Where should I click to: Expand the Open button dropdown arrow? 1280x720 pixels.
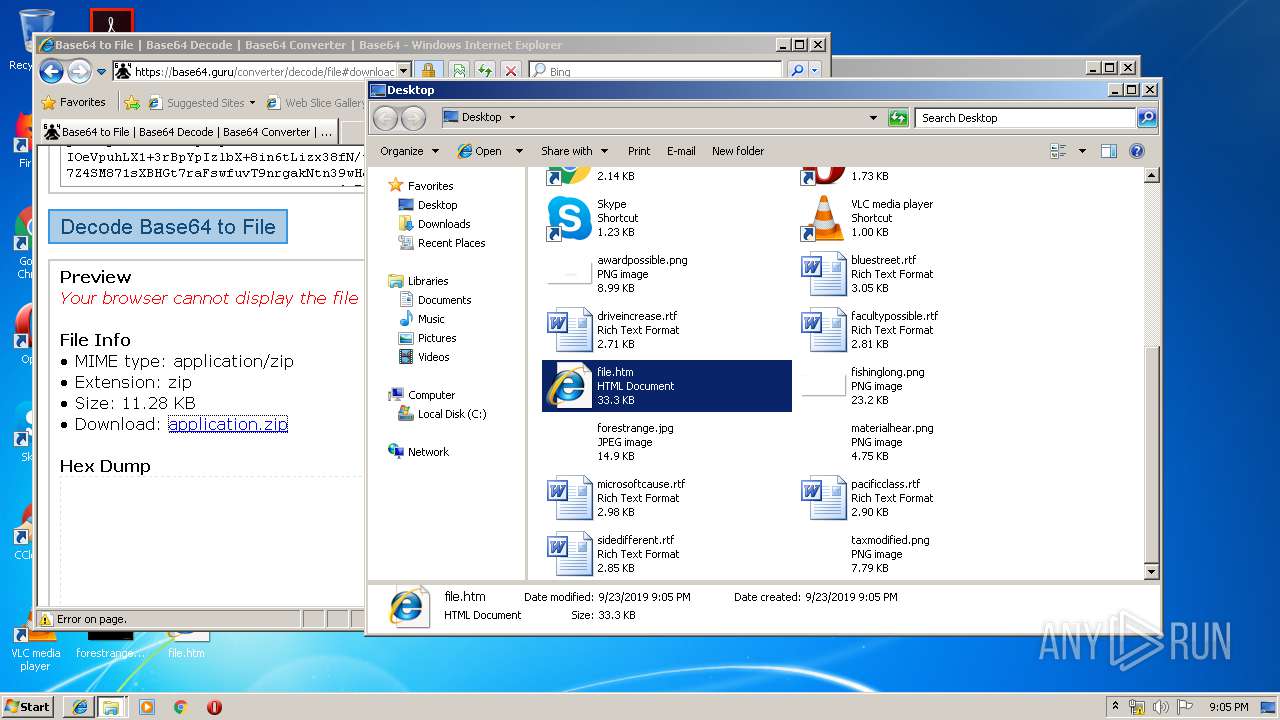(x=519, y=151)
